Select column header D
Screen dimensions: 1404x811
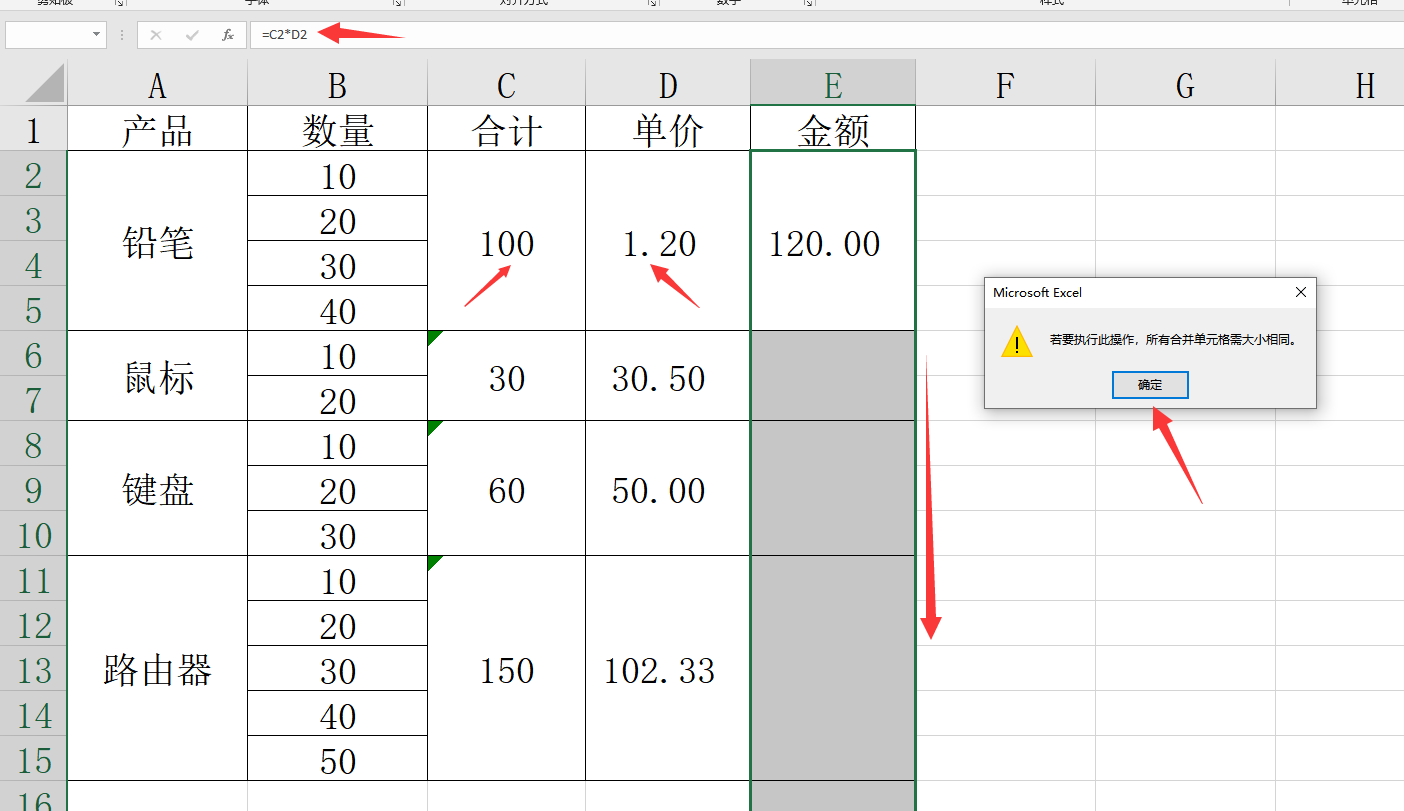[668, 85]
